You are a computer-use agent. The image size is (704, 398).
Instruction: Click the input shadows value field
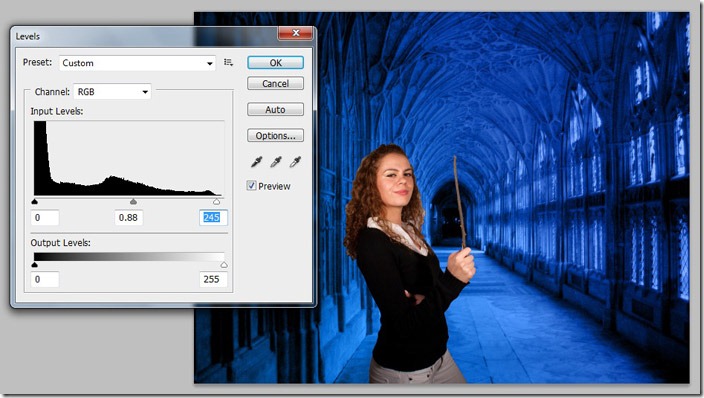(45, 217)
